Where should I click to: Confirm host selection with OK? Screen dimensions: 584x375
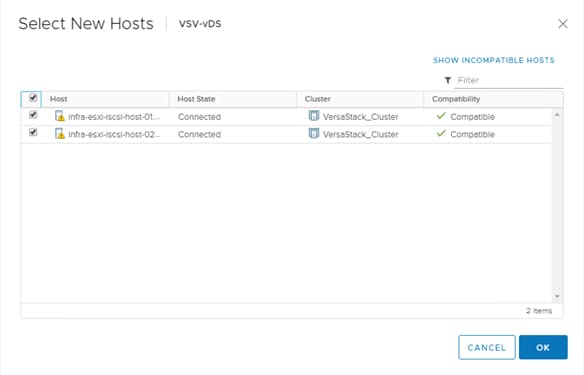coord(543,347)
